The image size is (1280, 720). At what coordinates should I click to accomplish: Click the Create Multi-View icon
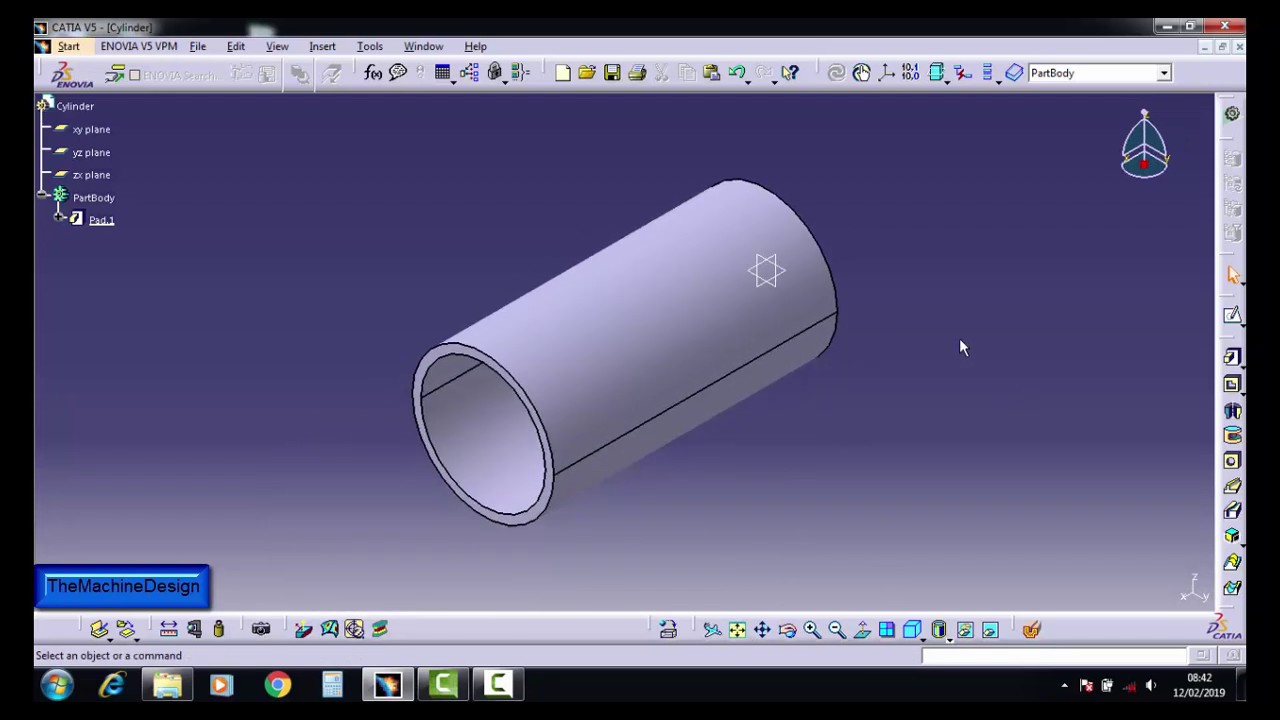click(887, 630)
